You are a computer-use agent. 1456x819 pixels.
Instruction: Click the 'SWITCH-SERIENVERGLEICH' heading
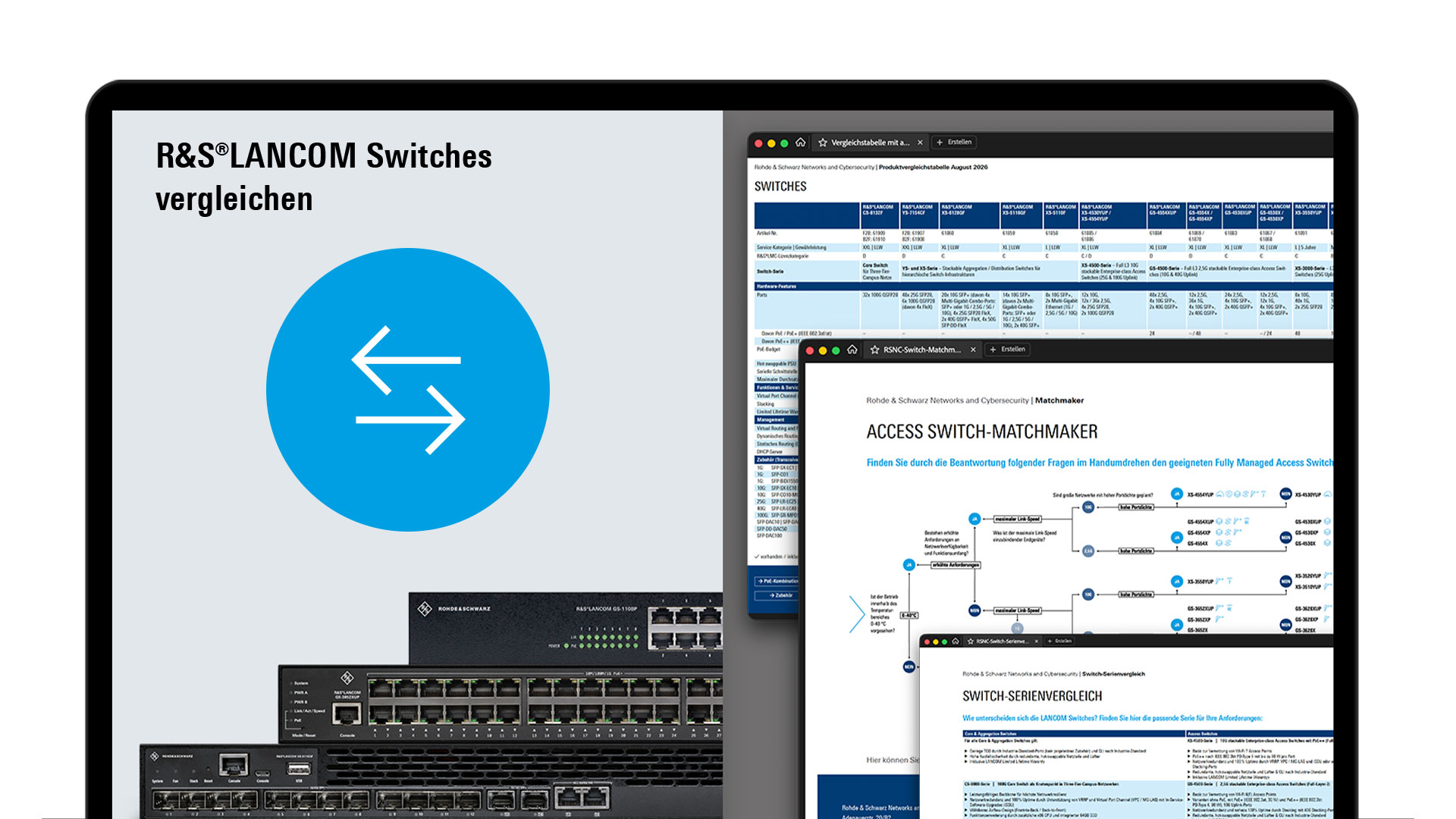pyautogui.click(x=1032, y=696)
